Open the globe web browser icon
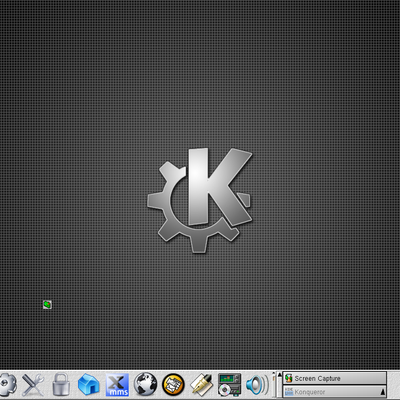400x400 pixels. pyautogui.click(x=145, y=384)
